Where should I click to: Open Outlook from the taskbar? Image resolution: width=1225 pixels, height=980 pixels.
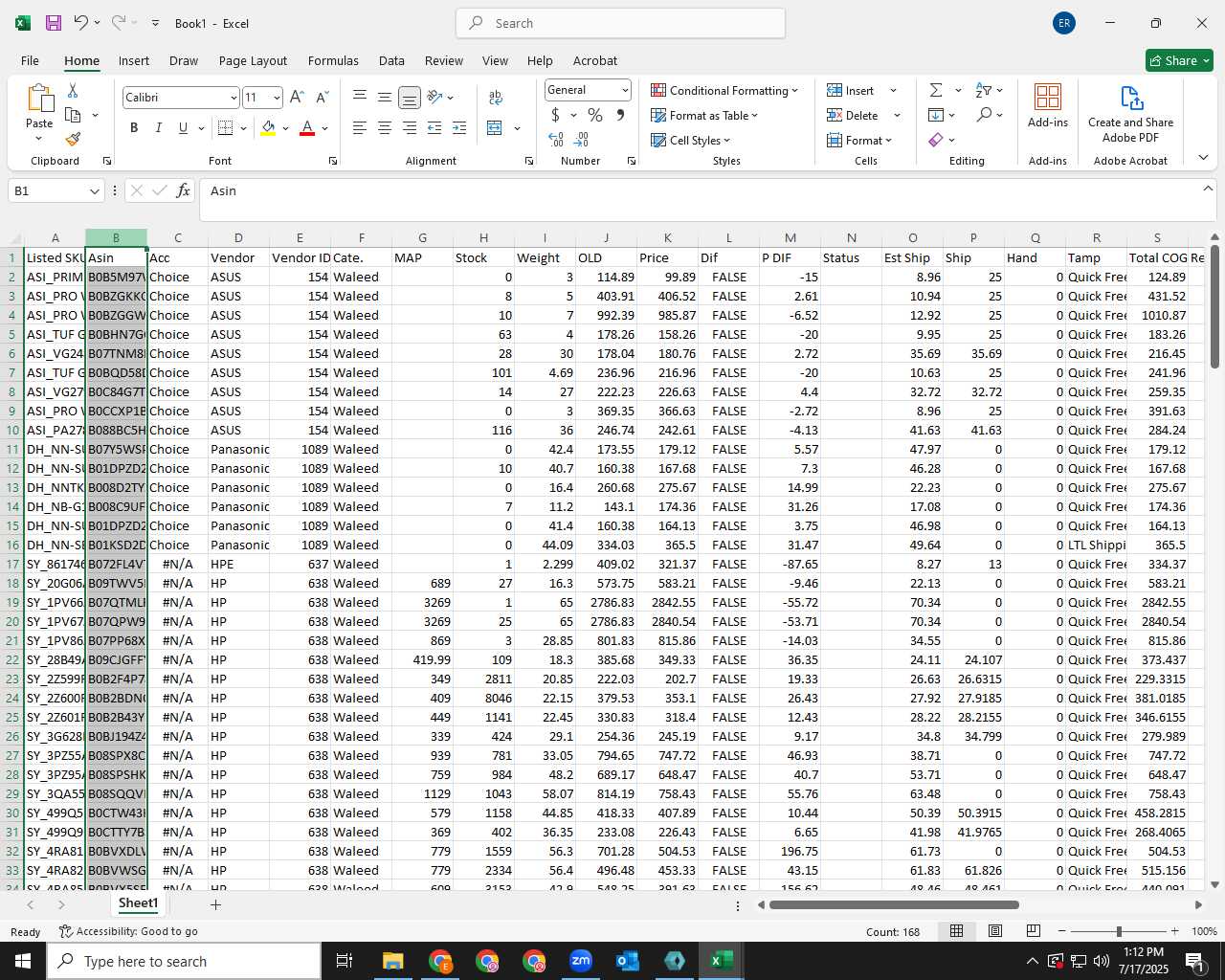(x=627, y=961)
